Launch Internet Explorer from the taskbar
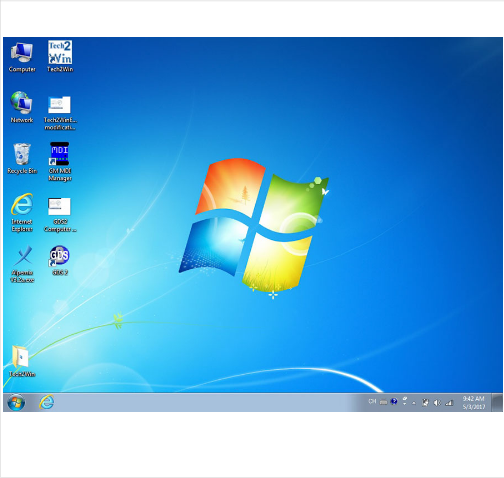Screen dimensions: 504x478 (46, 402)
